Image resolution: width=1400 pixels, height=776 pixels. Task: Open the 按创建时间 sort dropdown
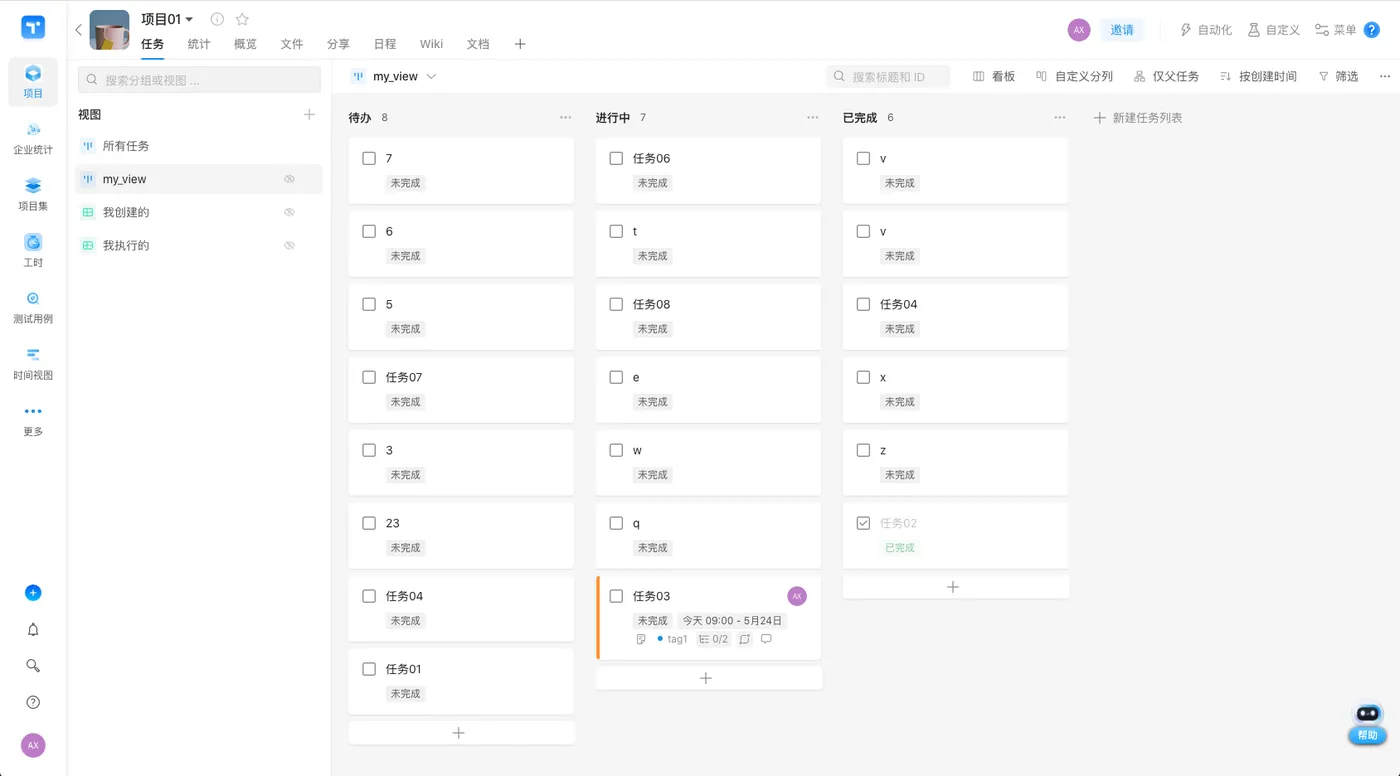coord(1258,76)
